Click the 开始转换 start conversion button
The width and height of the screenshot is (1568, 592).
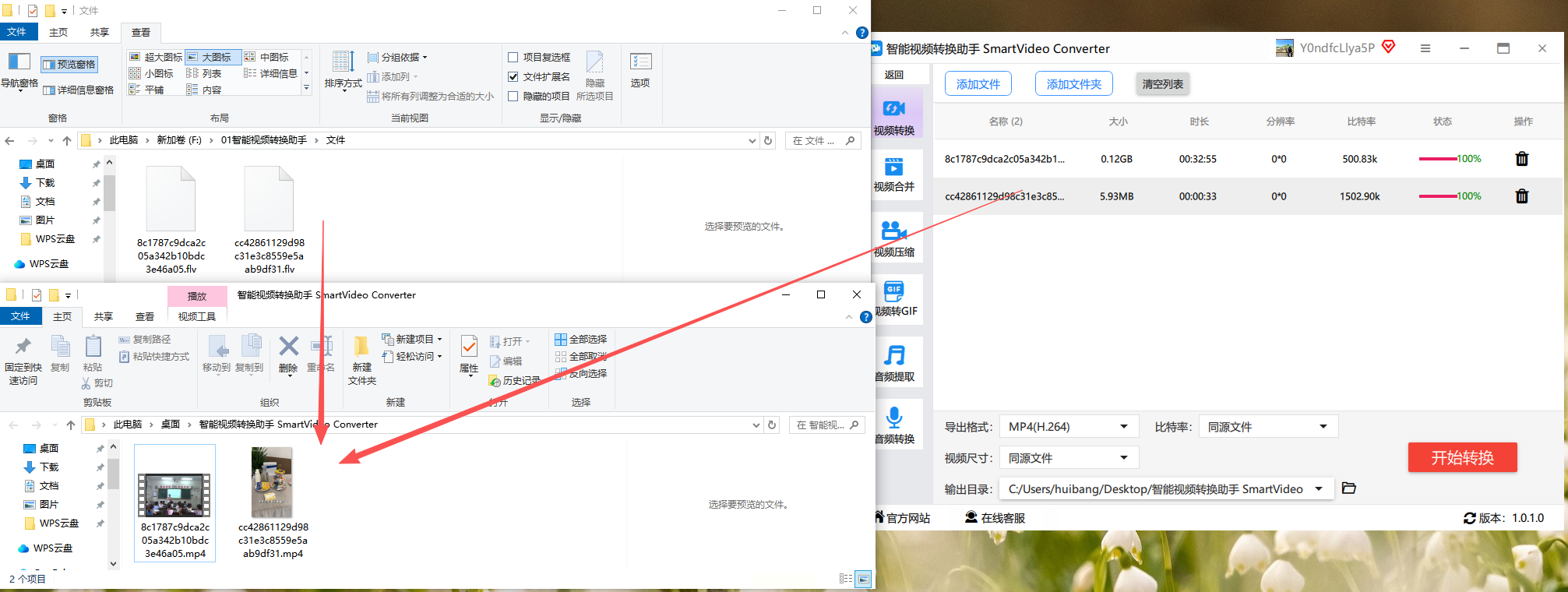click(x=1463, y=457)
